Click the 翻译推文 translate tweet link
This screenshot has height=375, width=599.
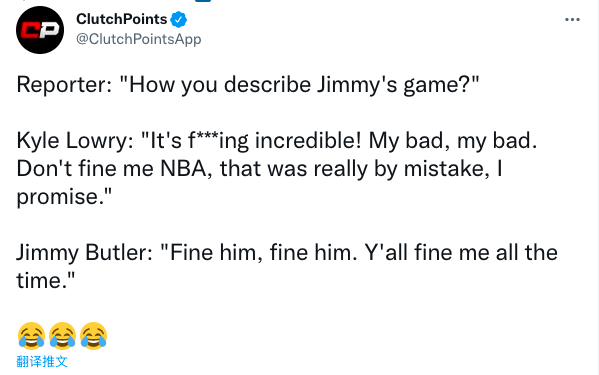[42, 361]
